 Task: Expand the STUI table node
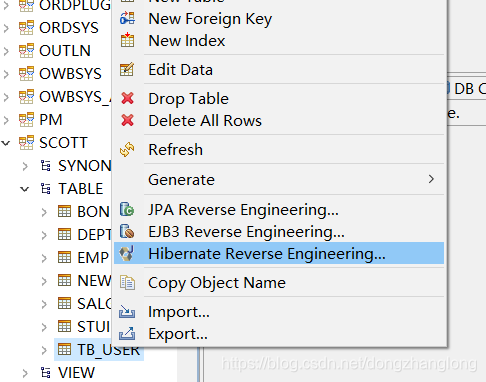44,327
